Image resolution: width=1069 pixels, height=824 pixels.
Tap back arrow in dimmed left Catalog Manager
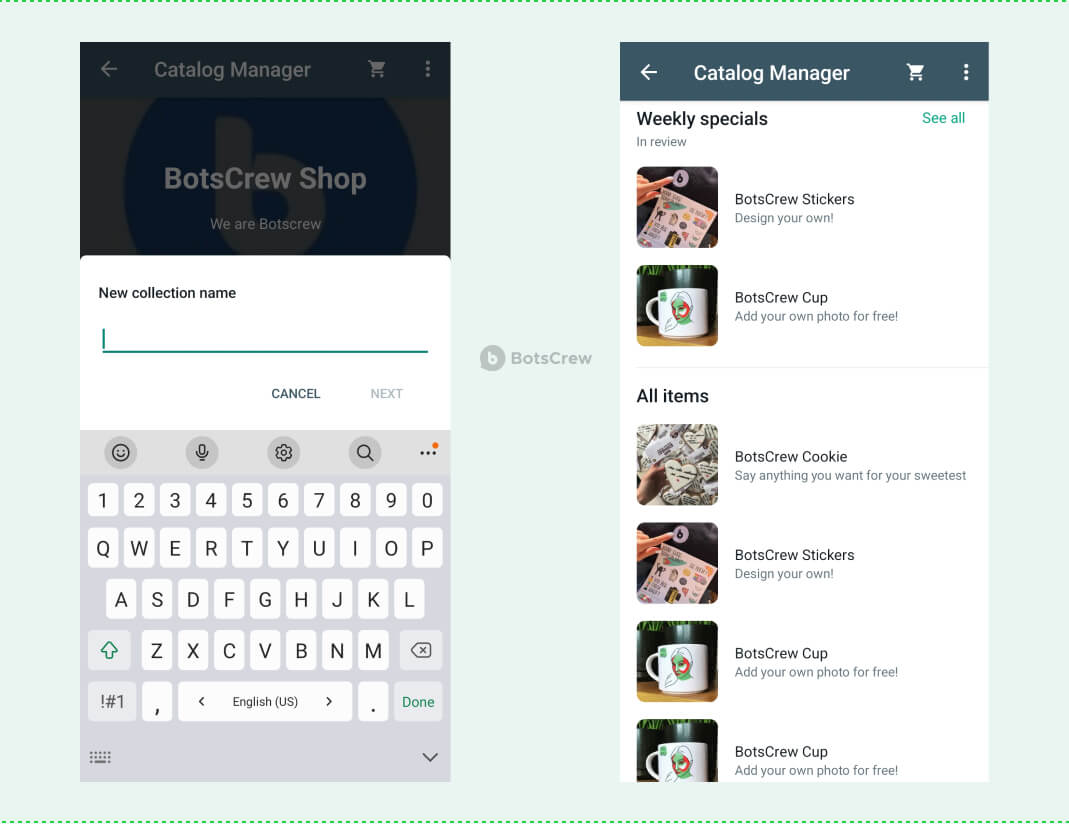[x=109, y=69]
